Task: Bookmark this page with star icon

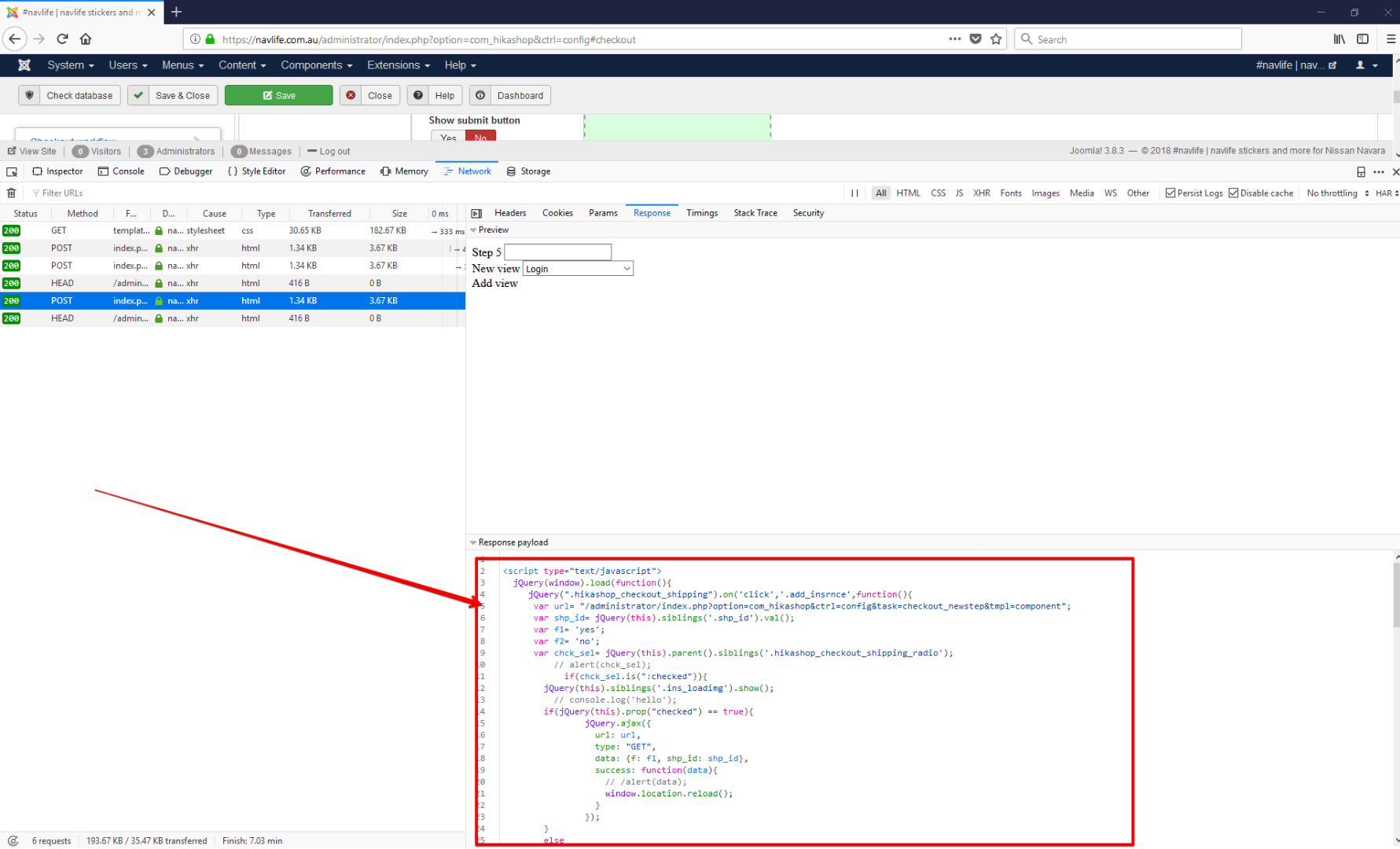Action: (996, 39)
